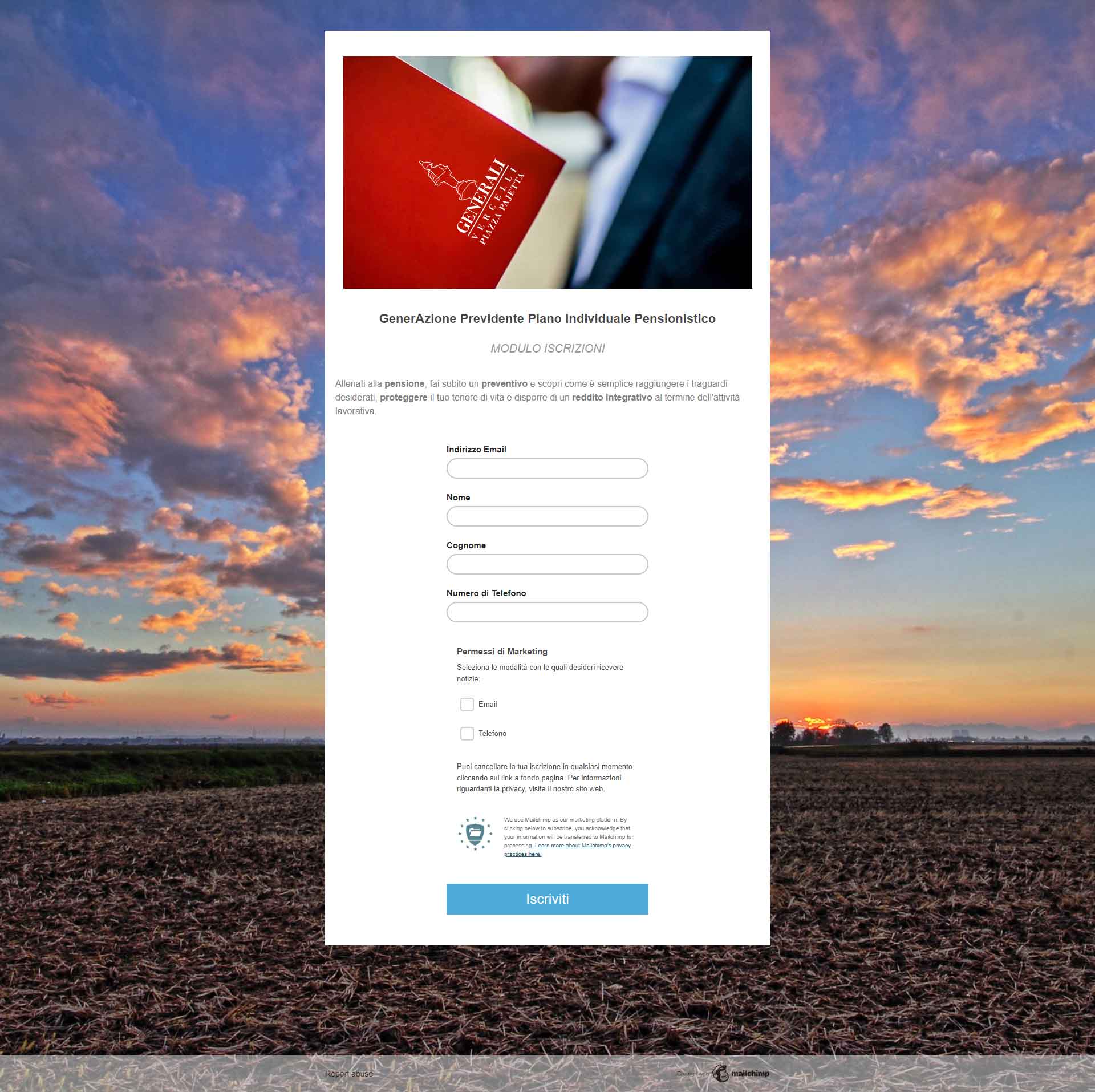Select the Indirizzo Email input field
Screen dimensions: 1095x1092
547,468
